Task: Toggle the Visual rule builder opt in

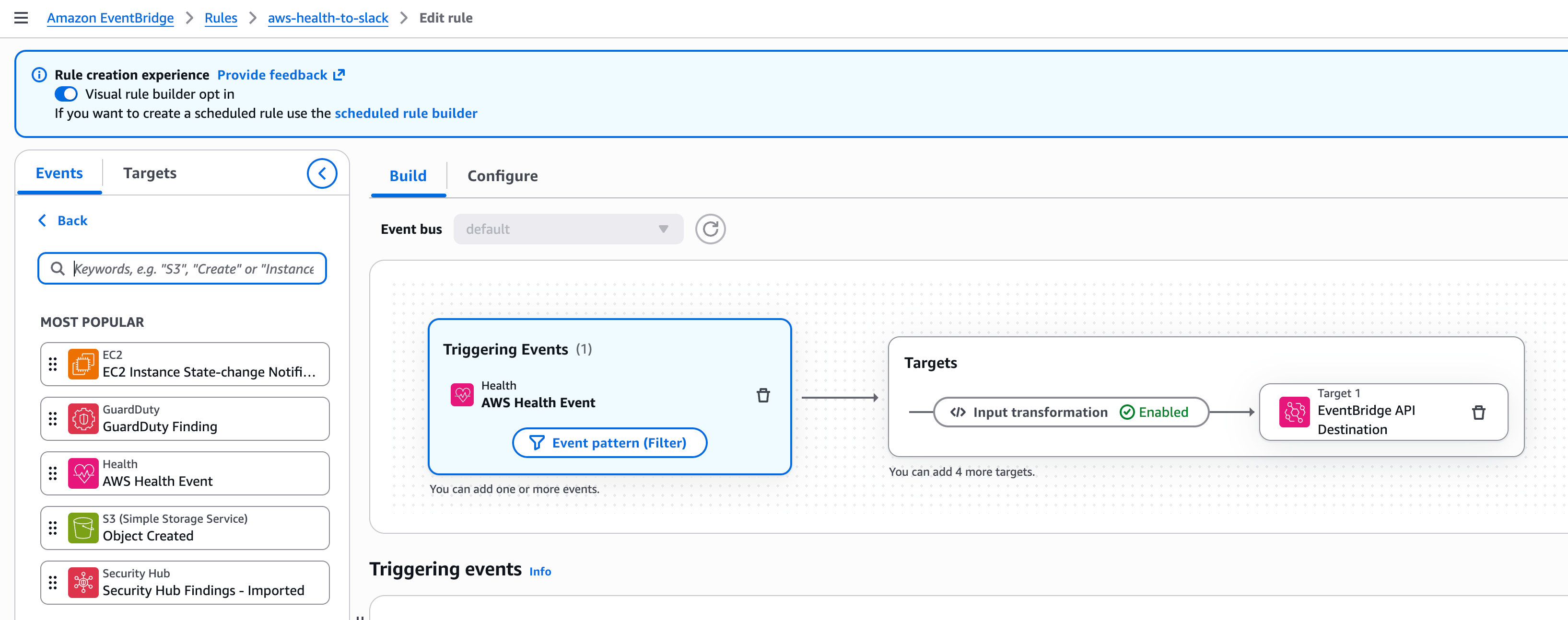Action: tap(66, 94)
